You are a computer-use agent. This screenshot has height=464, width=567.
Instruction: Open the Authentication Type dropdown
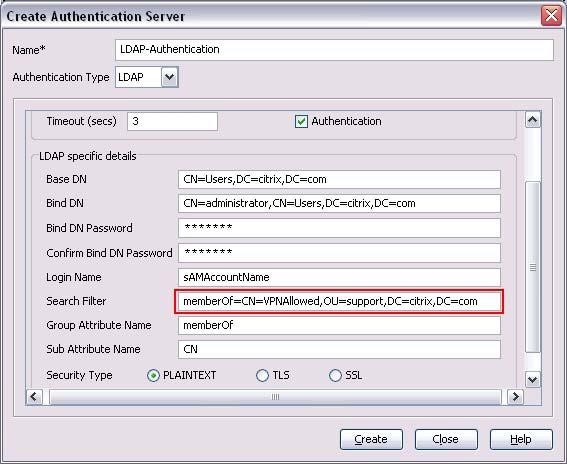click(170, 77)
